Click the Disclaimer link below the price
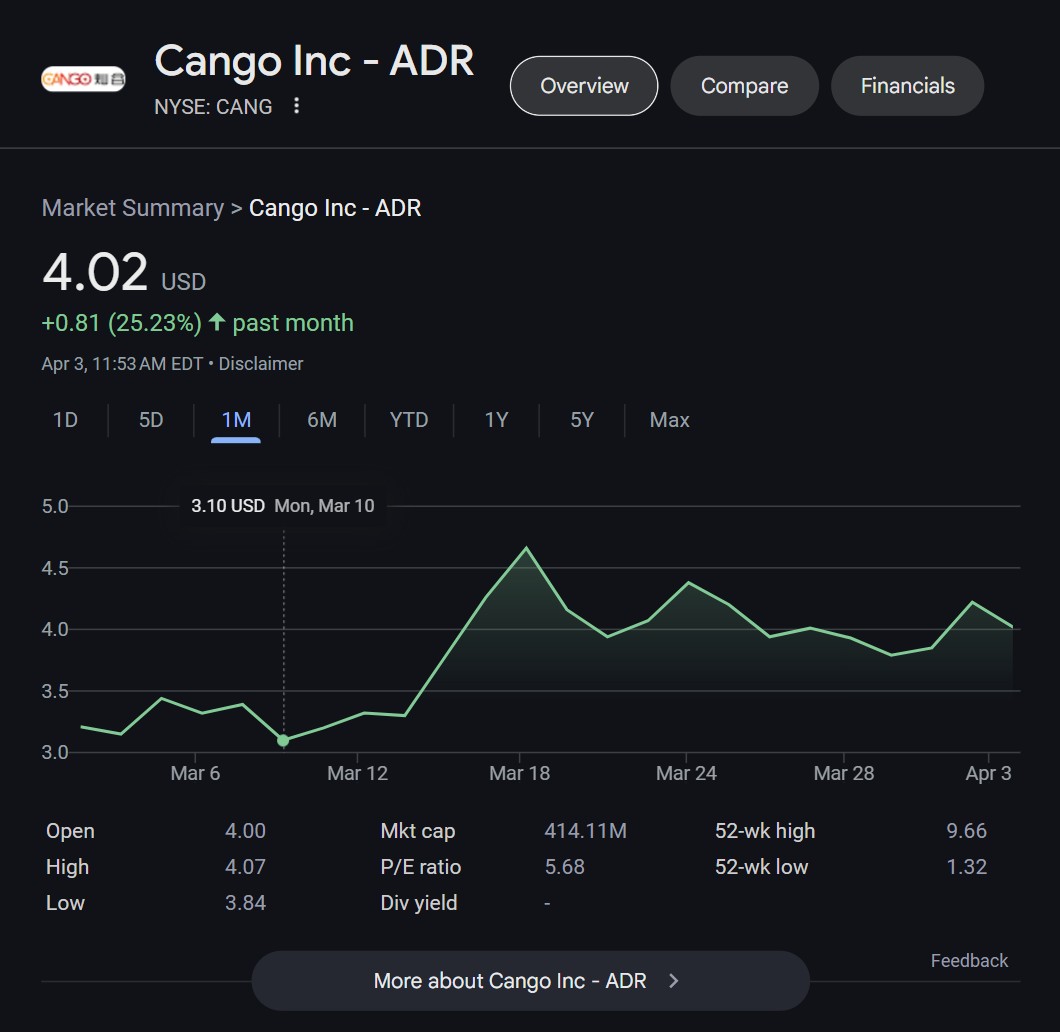The image size is (1060, 1032). pyautogui.click(x=261, y=364)
